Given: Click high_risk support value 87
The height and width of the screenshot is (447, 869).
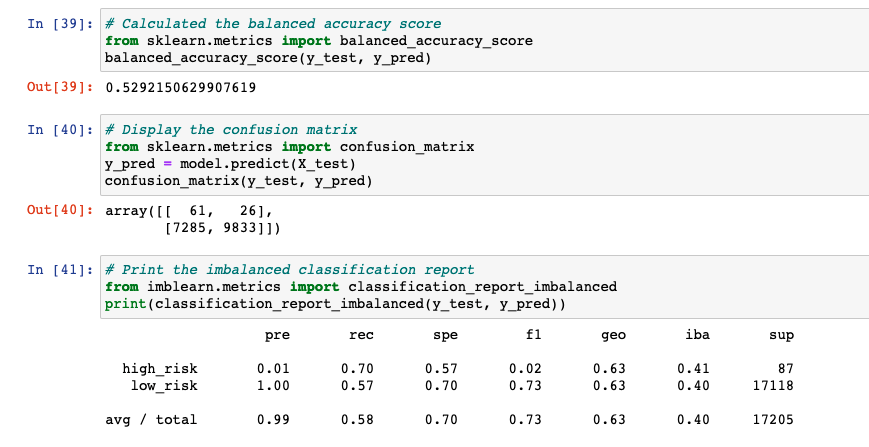Looking at the screenshot, I should tap(785, 369).
